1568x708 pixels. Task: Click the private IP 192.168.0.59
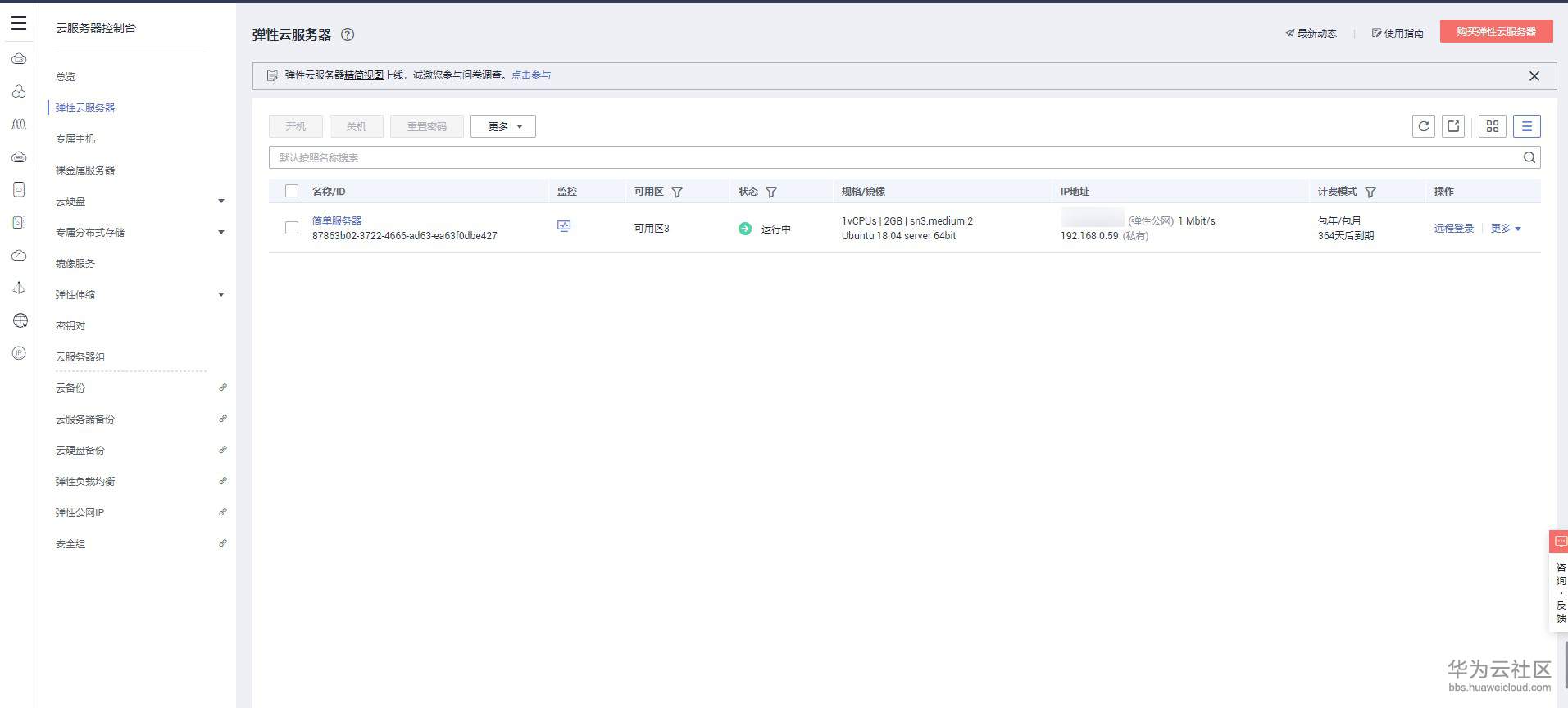pyautogui.click(x=1089, y=236)
